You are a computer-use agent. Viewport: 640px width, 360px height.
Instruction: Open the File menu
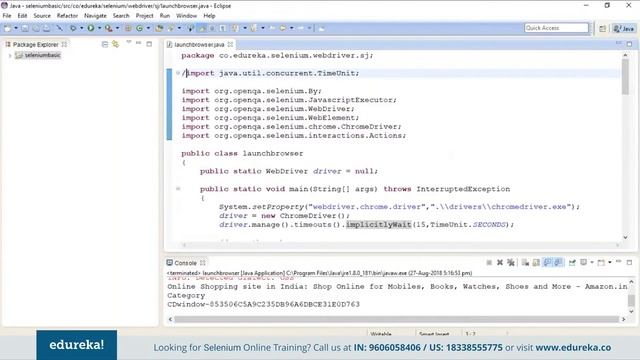coord(7,16)
